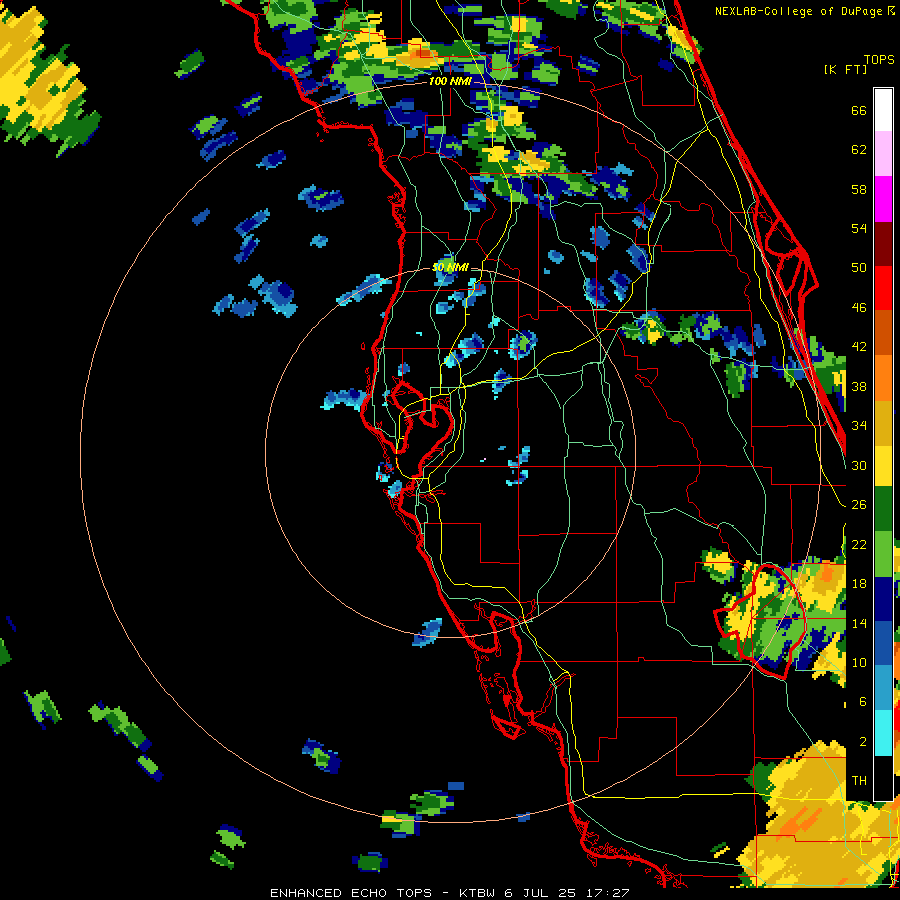900x900 pixels.
Task: Select the 26 value on the legend
Action: (x=859, y=505)
